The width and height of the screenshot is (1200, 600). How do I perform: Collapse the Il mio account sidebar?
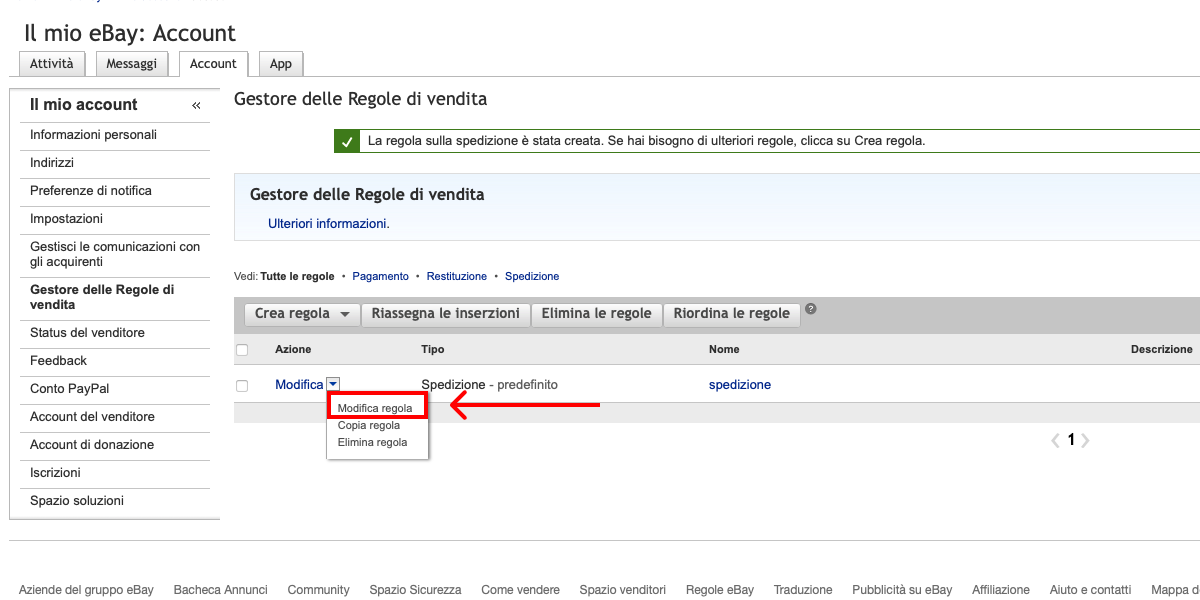[x=196, y=105]
